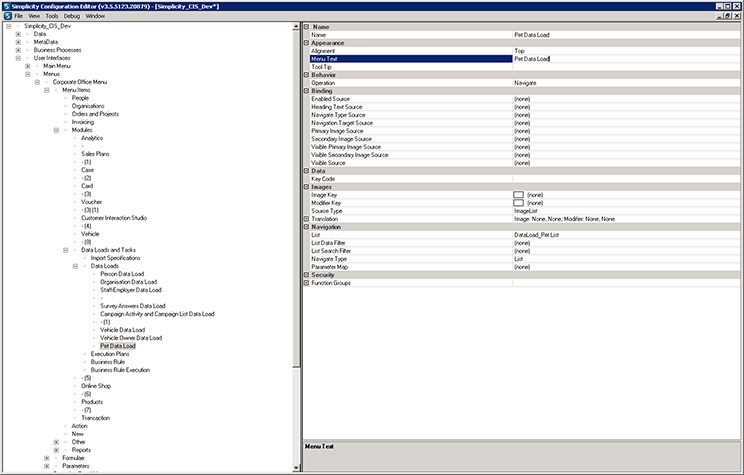Collapse the Appearance property category
744x475 pixels.
(307, 43)
